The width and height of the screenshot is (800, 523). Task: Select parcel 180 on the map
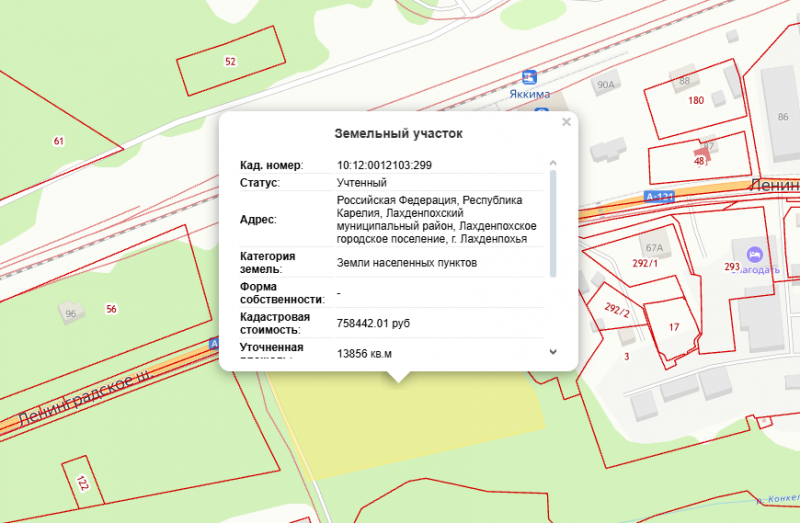tap(696, 101)
